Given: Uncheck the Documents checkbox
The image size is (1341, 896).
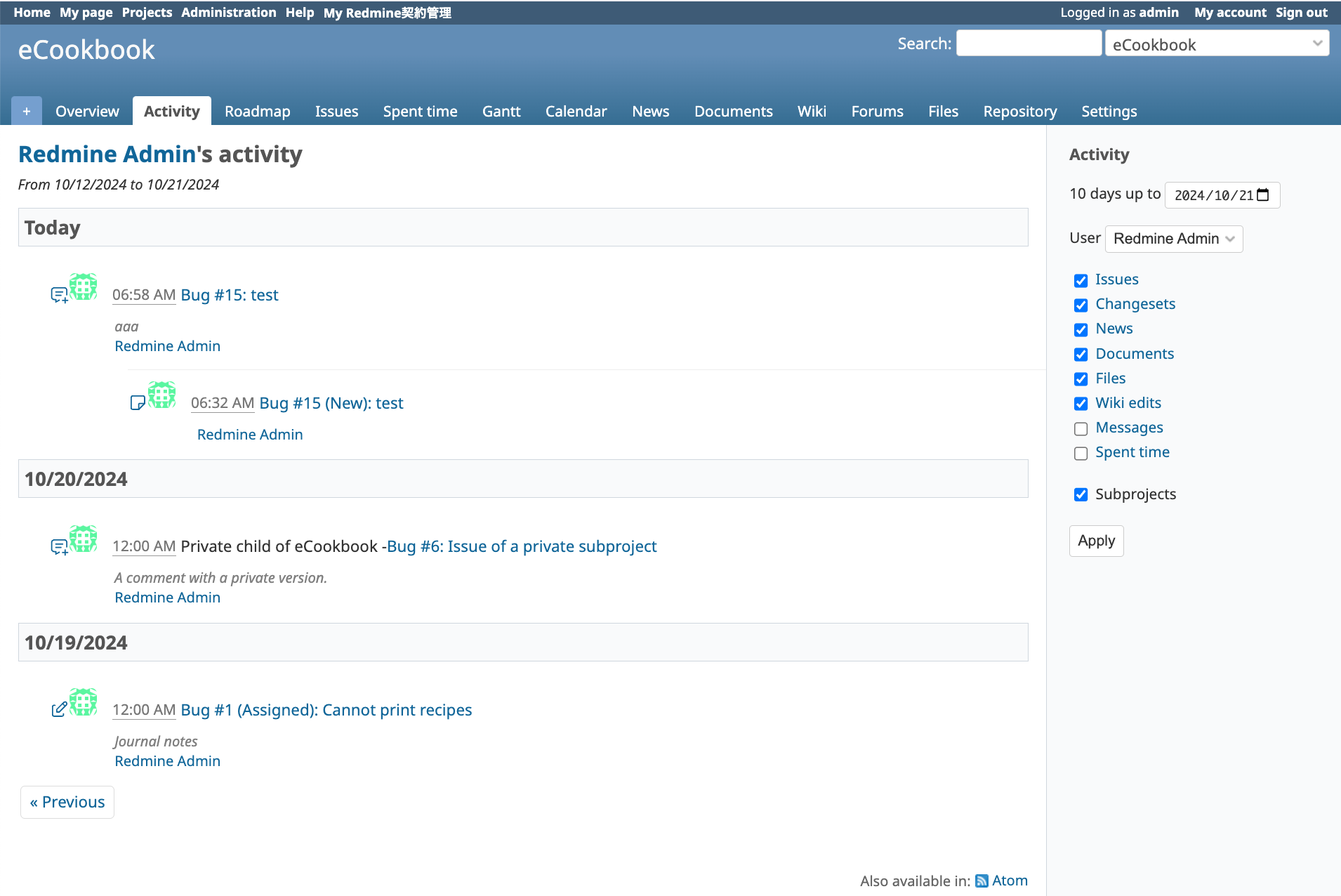Looking at the screenshot, I should 1081,355.
